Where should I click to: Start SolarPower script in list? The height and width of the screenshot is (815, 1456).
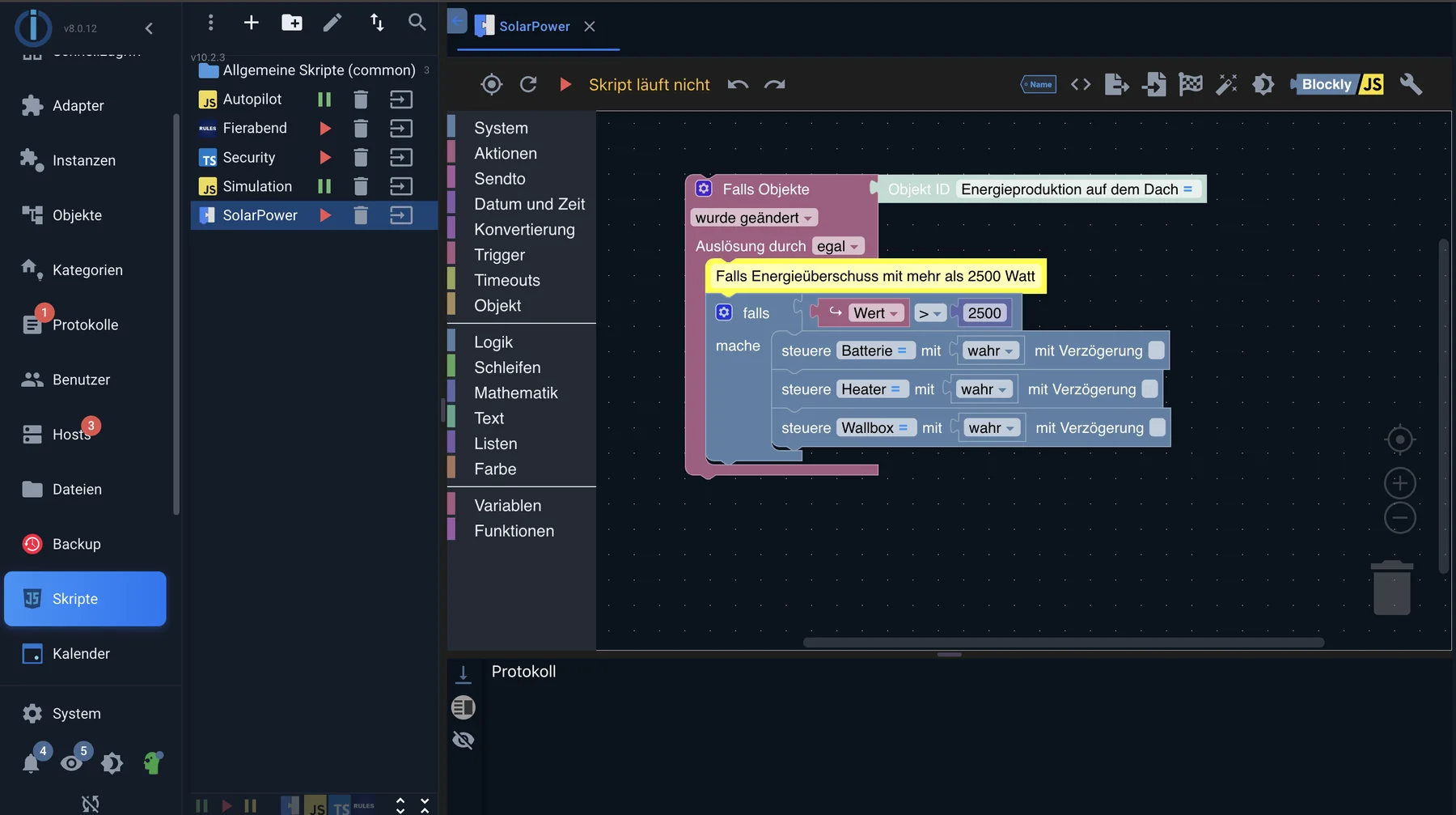(325, 215)
